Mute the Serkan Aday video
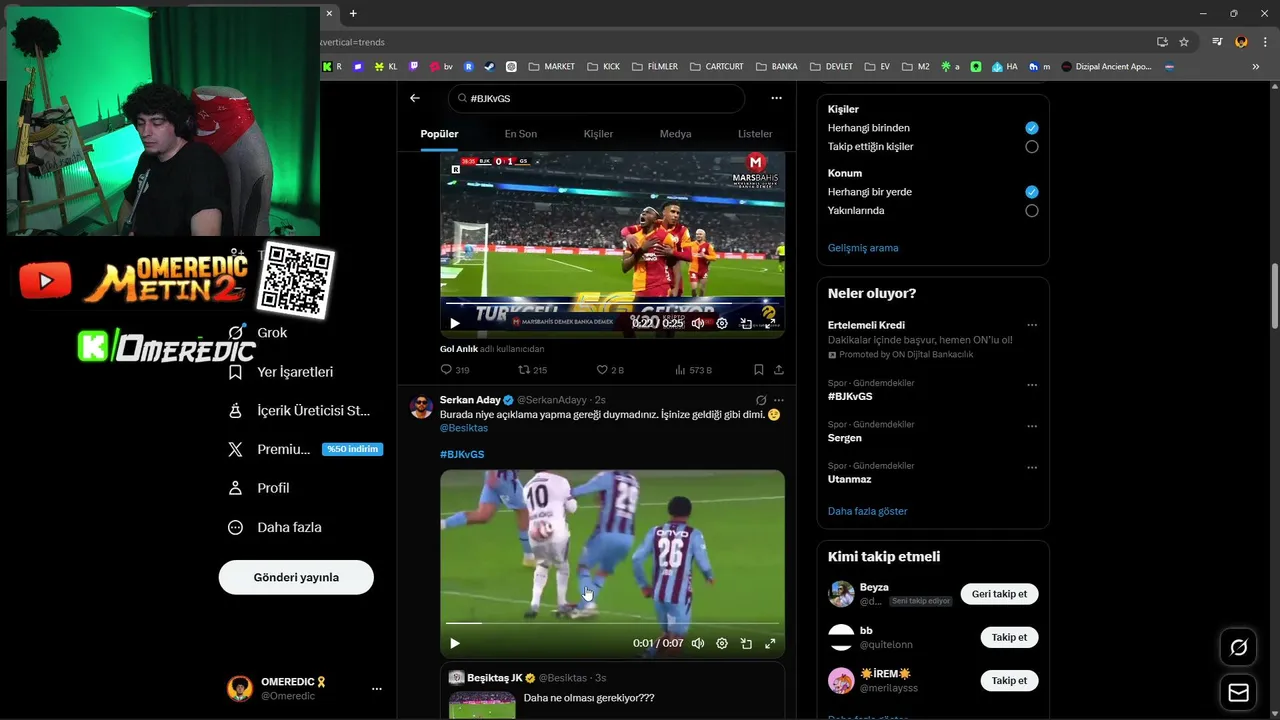This screenshot has width=1280, height=720. point(698,643)
